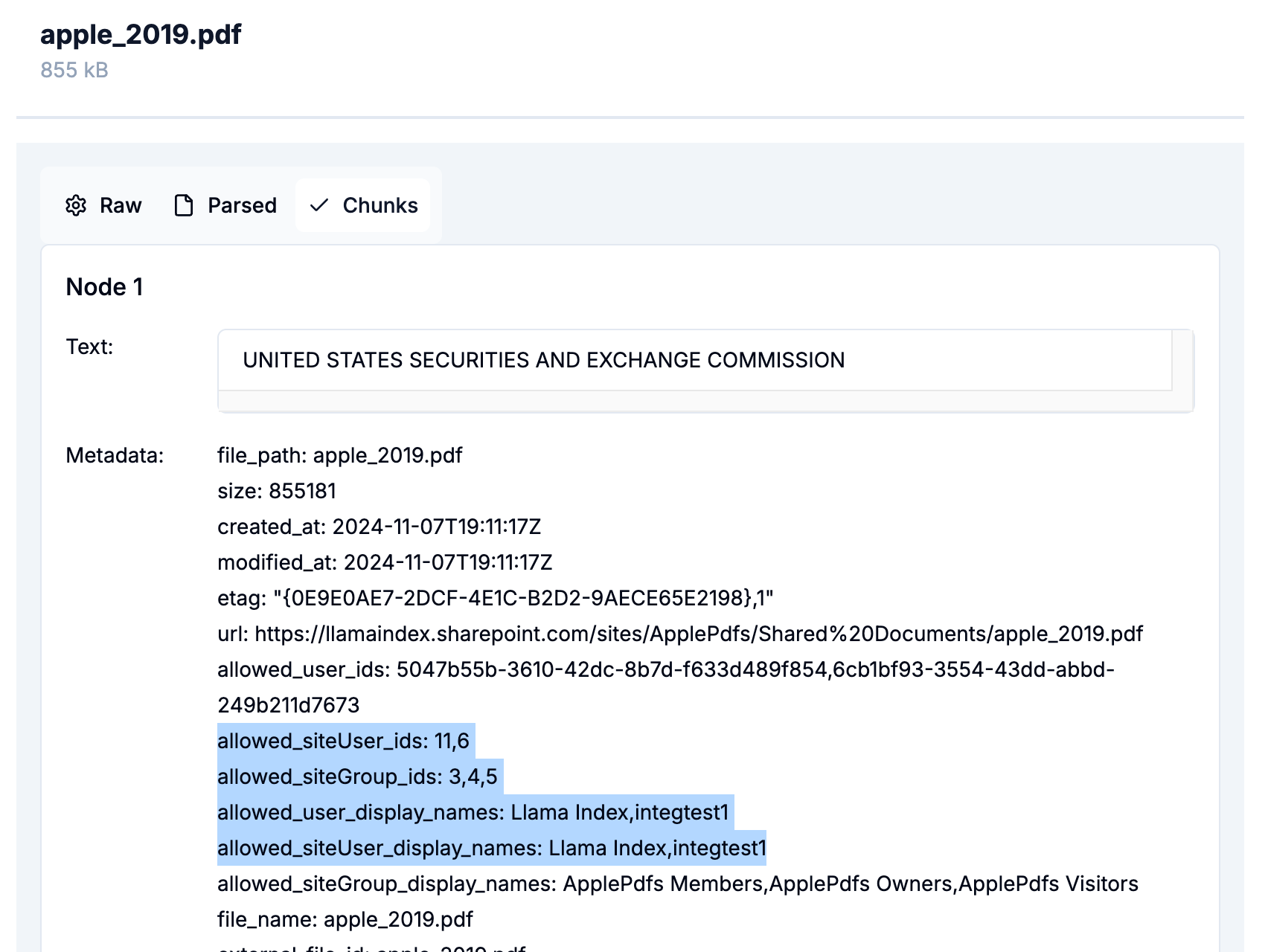Click the etag metadata line
Viewport: 1268px width, 952px height.
tap(495, 598)
